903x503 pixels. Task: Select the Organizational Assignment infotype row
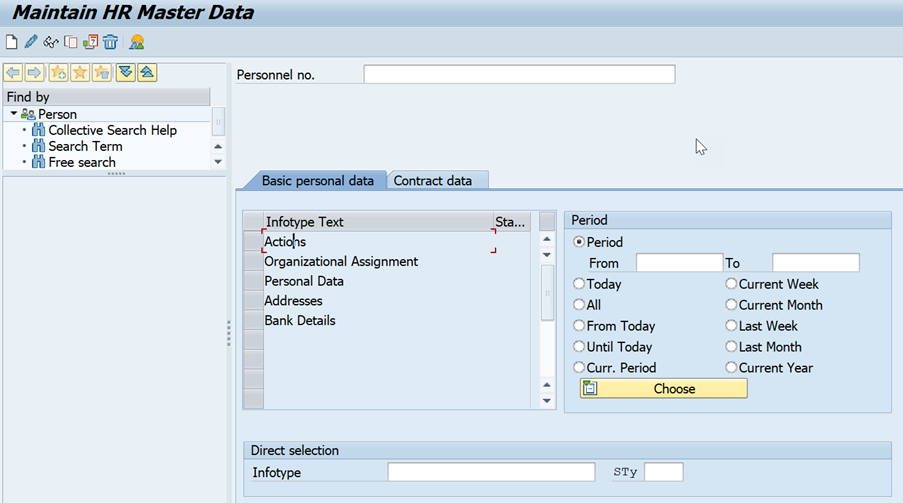tap(341, 261)
